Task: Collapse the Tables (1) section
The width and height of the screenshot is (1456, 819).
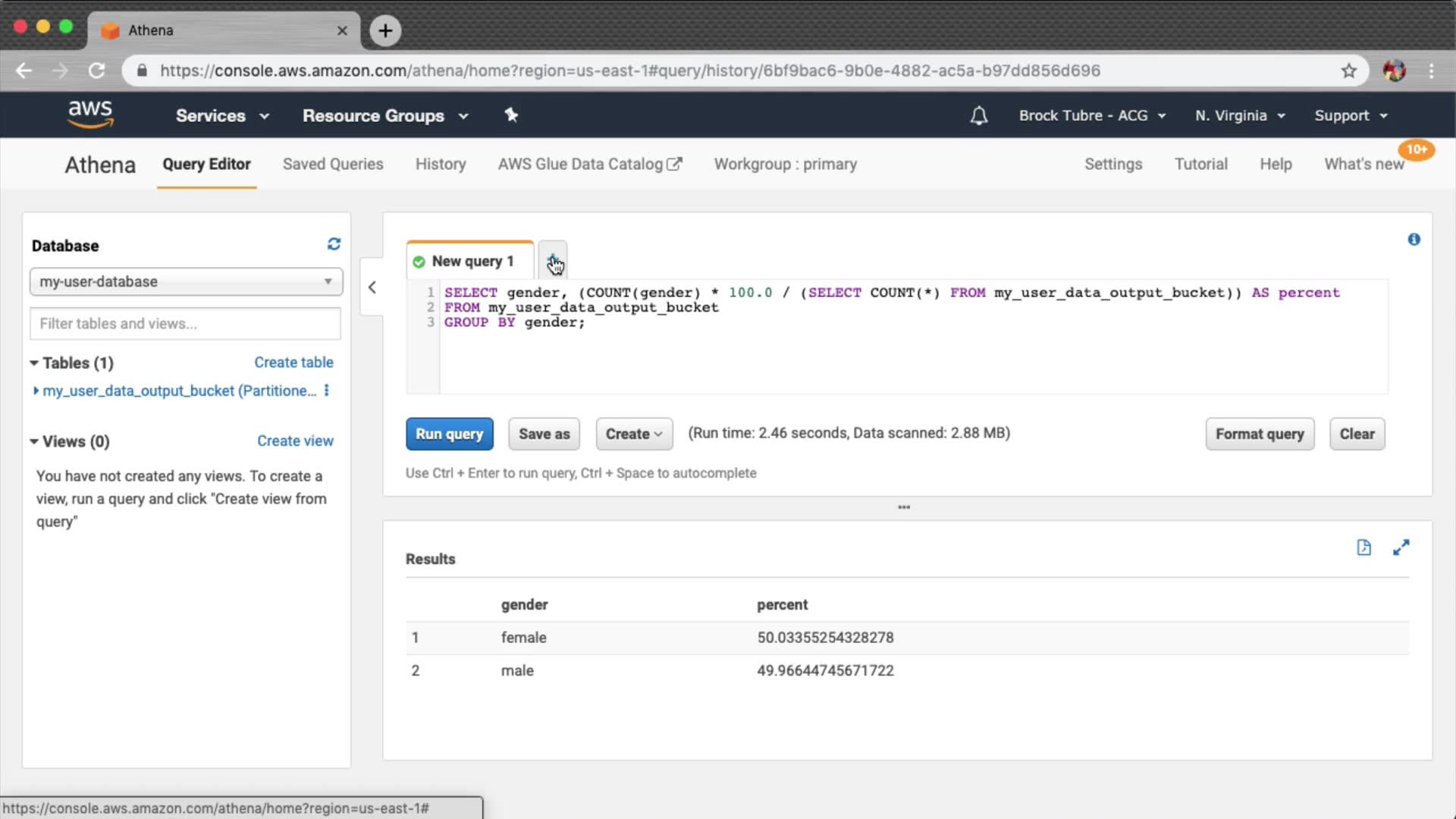Action: (34, 363)
